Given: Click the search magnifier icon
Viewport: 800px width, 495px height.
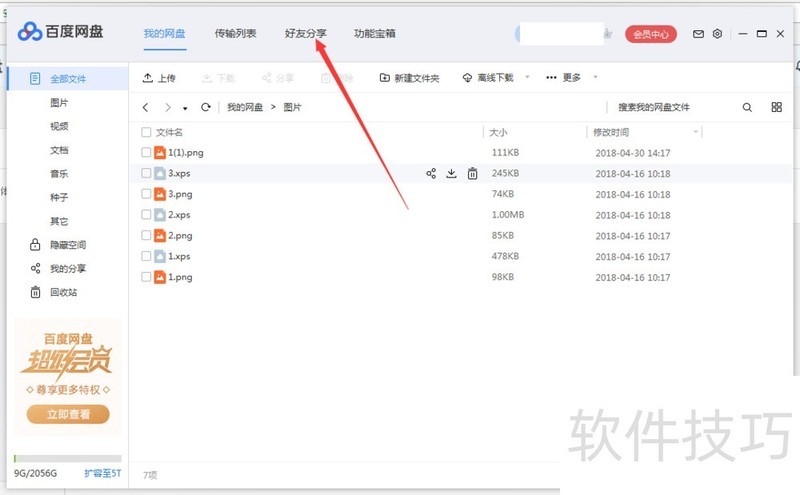Looking at the screenshot, I should coord(747,107).
